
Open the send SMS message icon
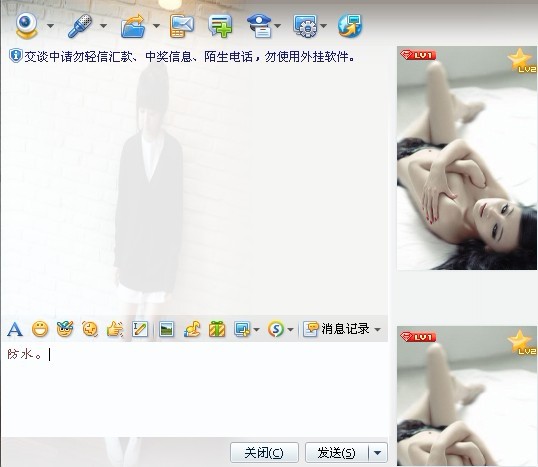(x=182, y=26)
